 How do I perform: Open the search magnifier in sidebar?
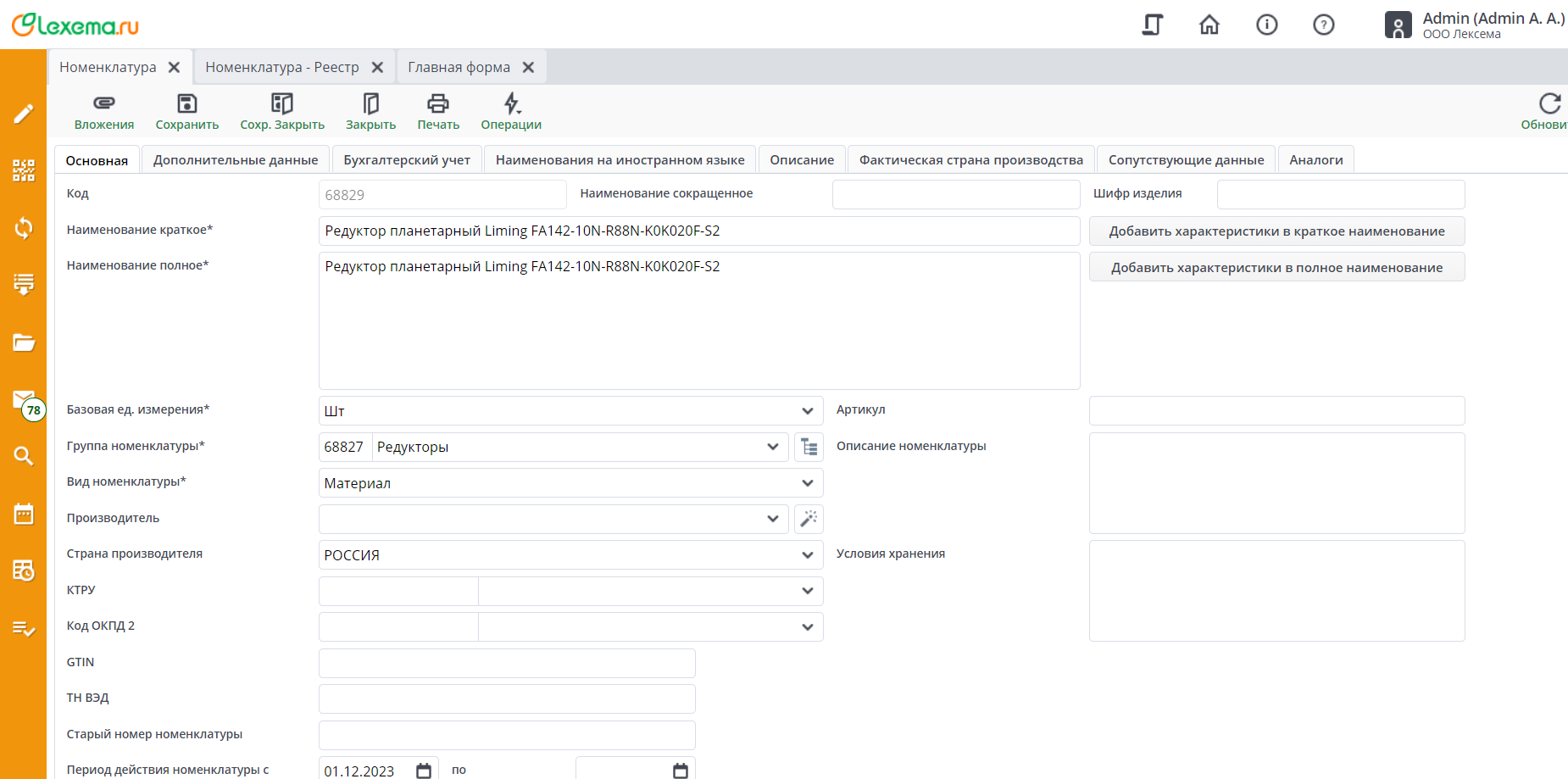pyautogui.click(x=24, y=456)
